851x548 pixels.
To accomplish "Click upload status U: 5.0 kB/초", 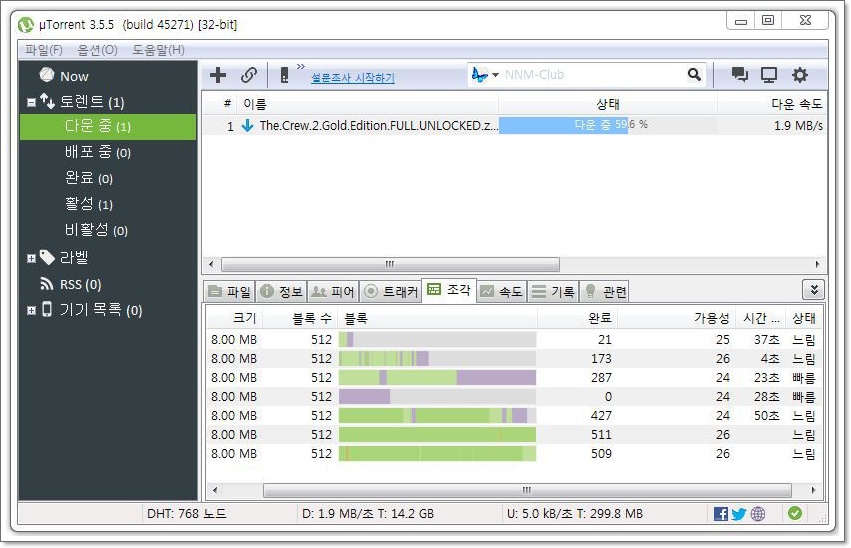I will [x=575, y=513].
